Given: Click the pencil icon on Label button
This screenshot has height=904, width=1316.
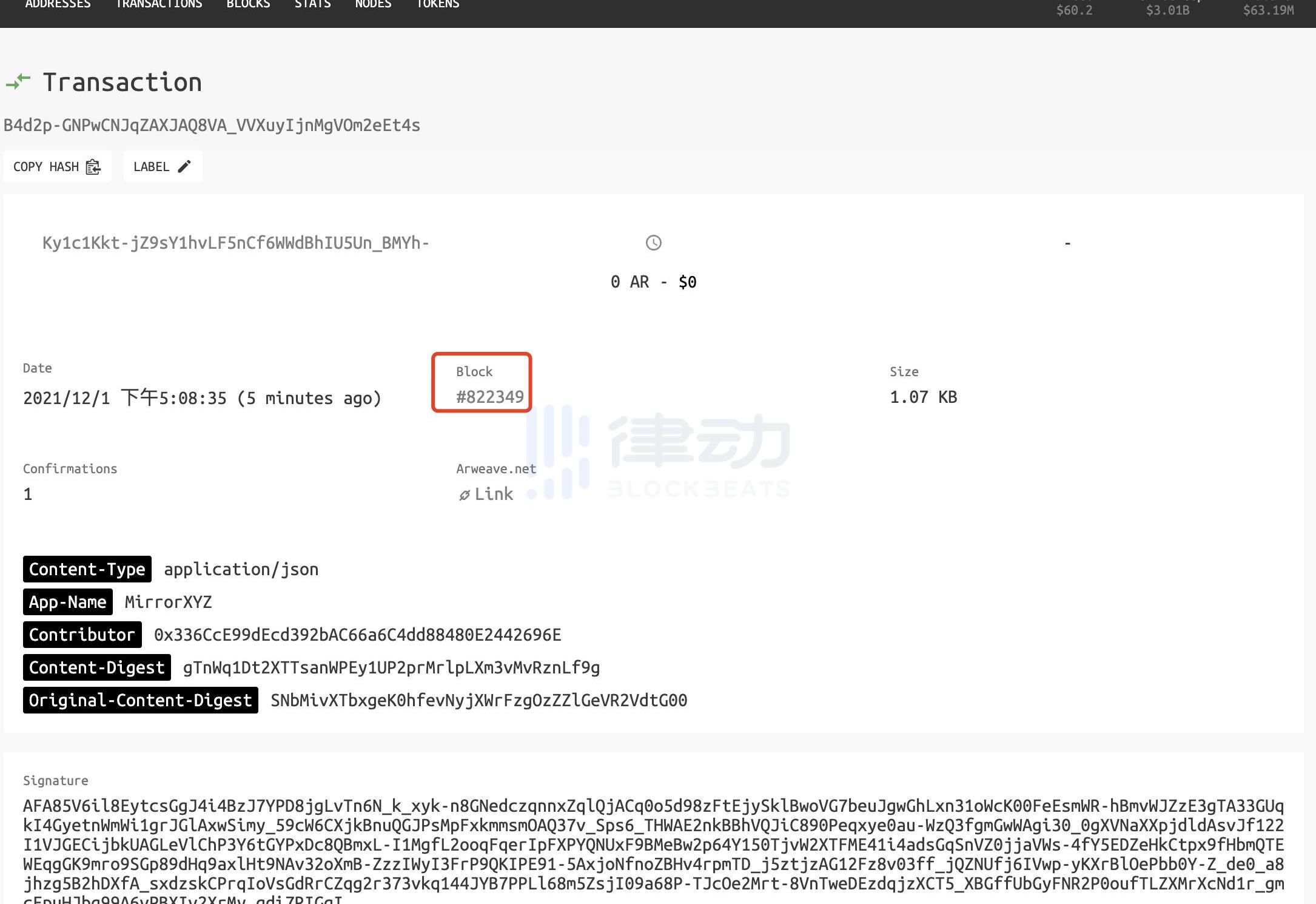Looking at the screenshot, I should point(184,166).
